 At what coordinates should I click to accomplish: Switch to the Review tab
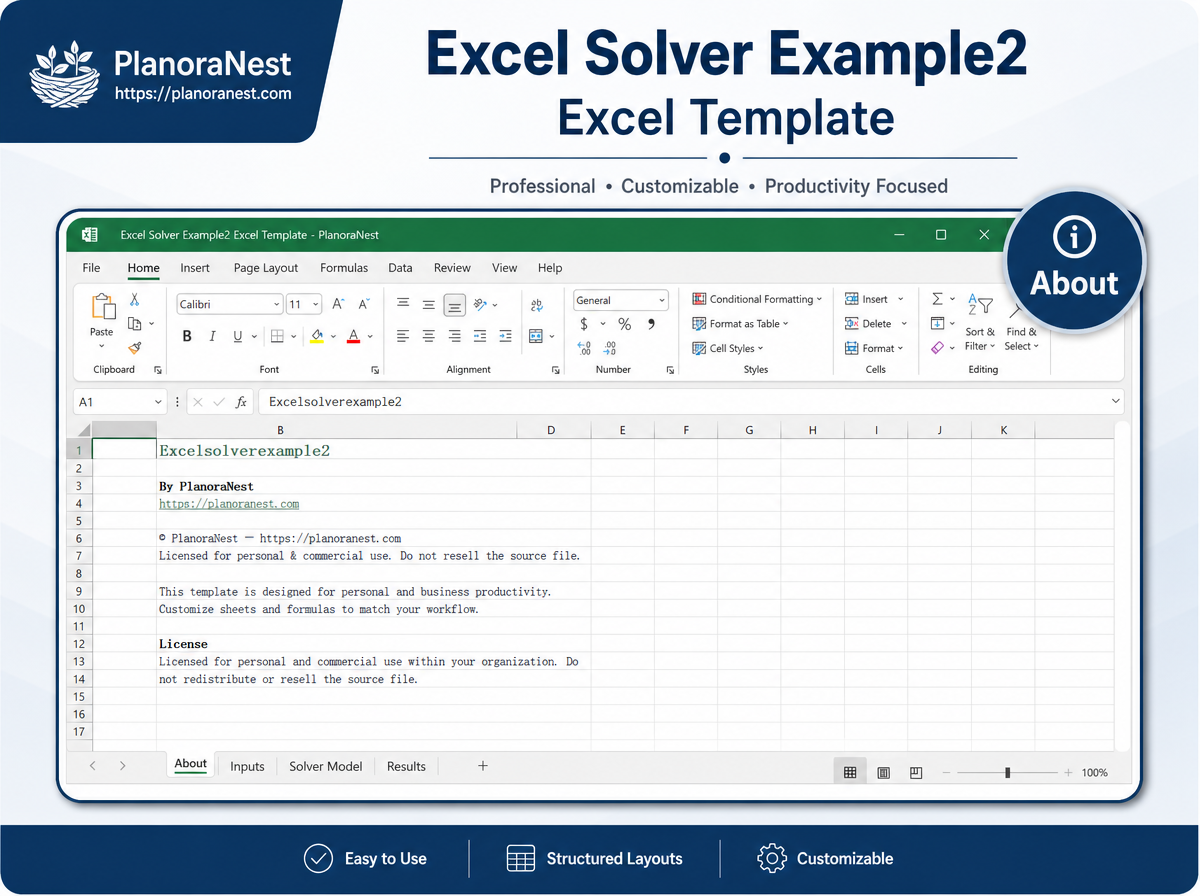[452, 268]
